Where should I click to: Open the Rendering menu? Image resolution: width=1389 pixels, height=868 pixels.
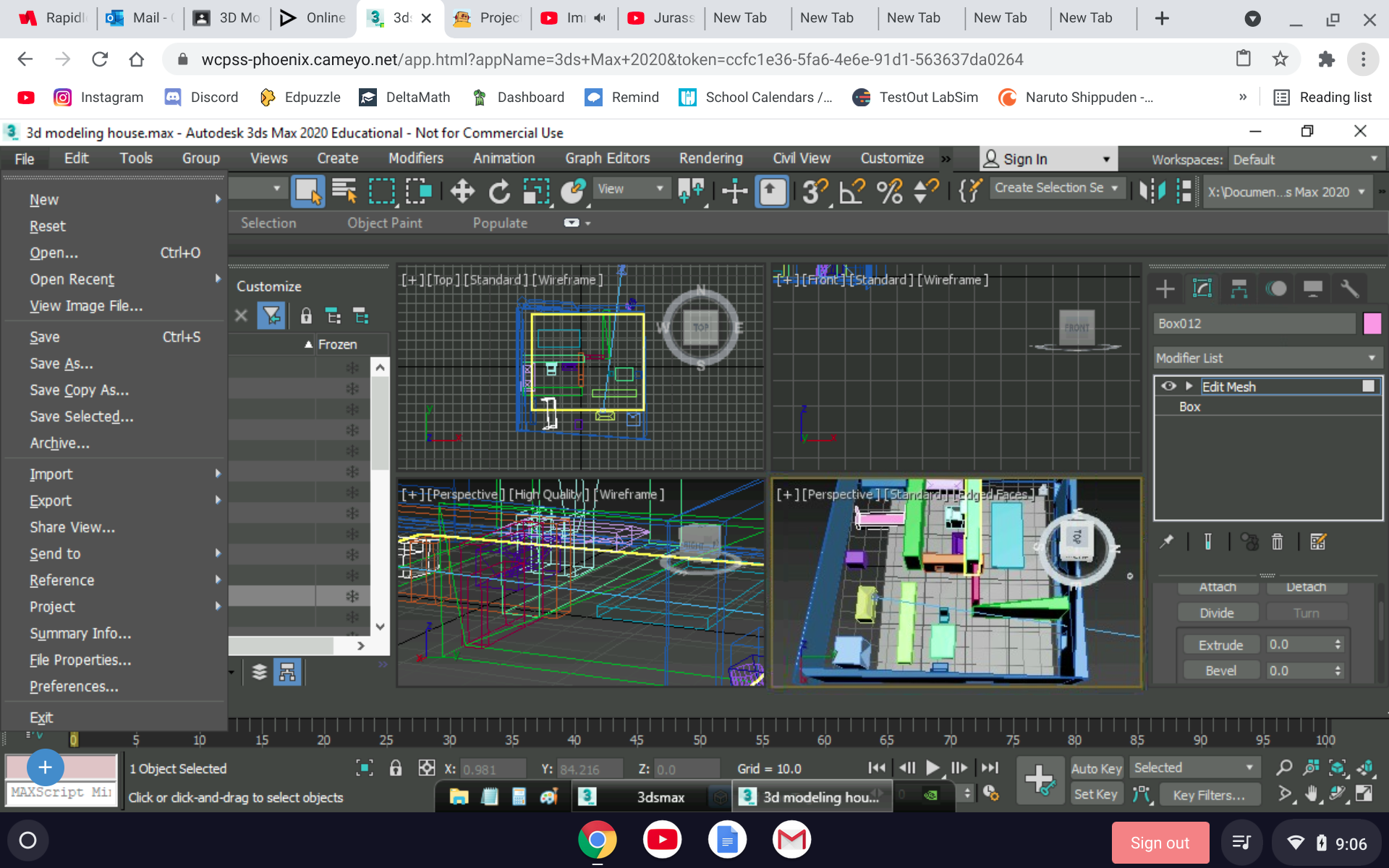[x=710, y=158]
